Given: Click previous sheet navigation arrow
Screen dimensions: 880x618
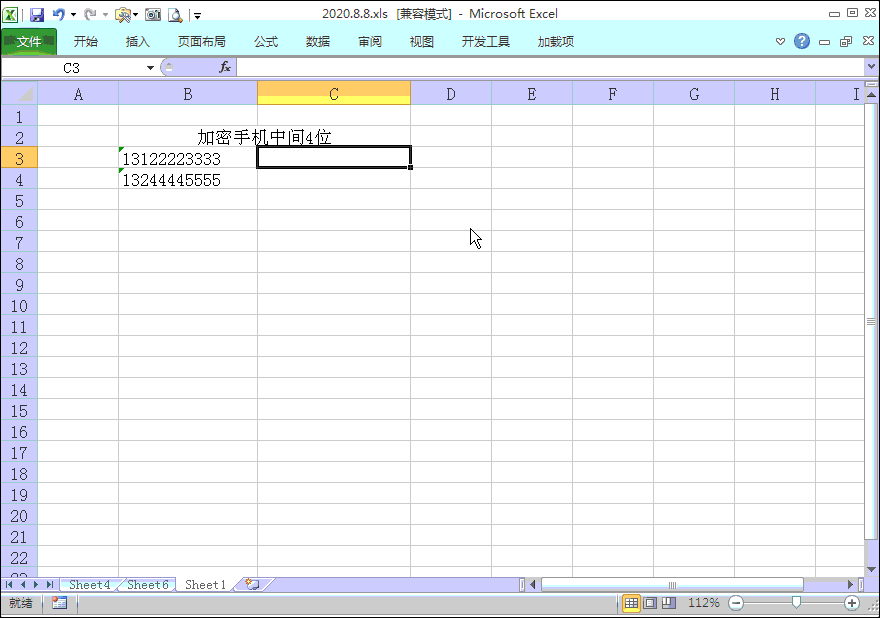Looking at the screenshot, I should 23,584.
